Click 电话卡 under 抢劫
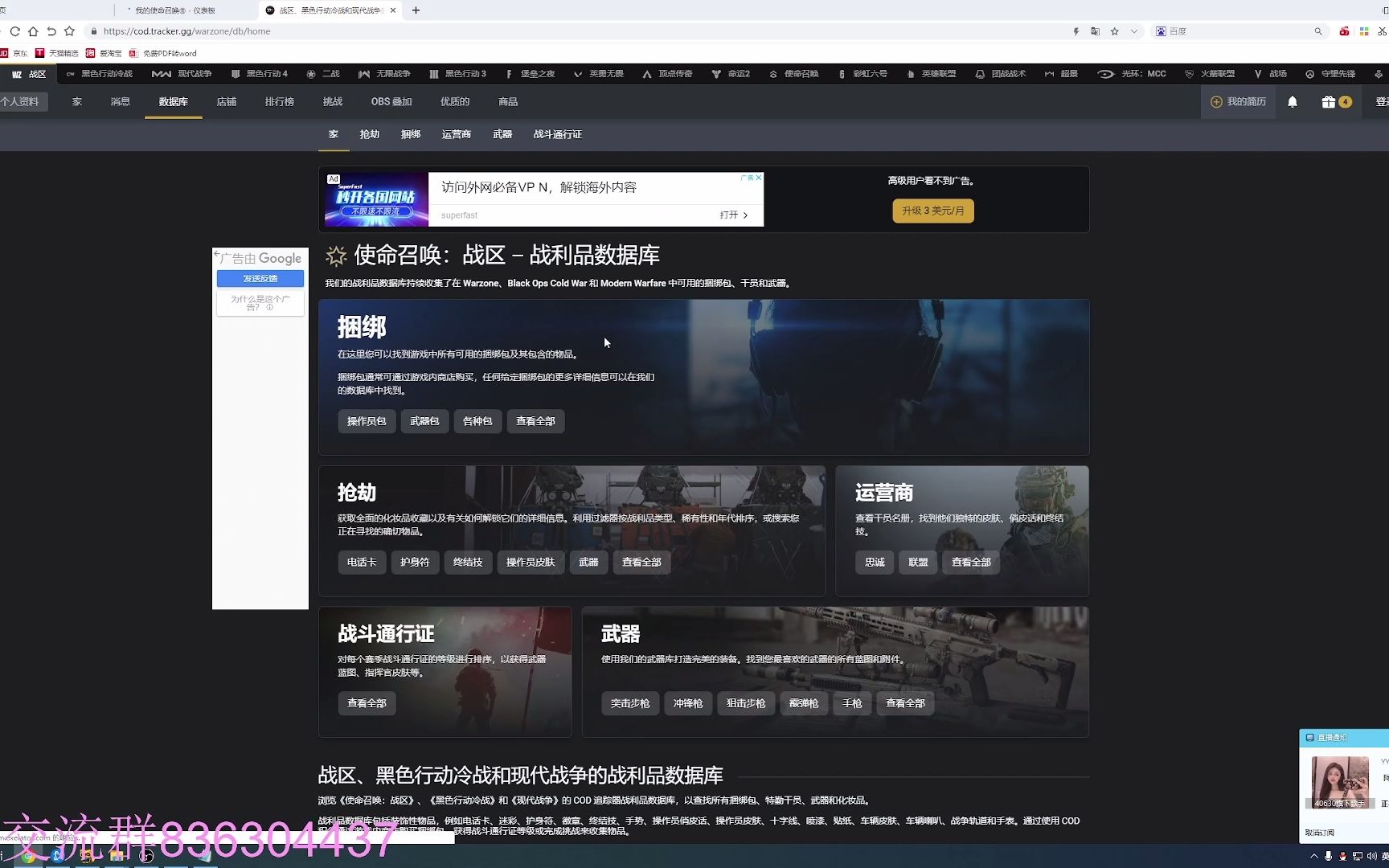1389x868 pixels. tap(362, 563)
